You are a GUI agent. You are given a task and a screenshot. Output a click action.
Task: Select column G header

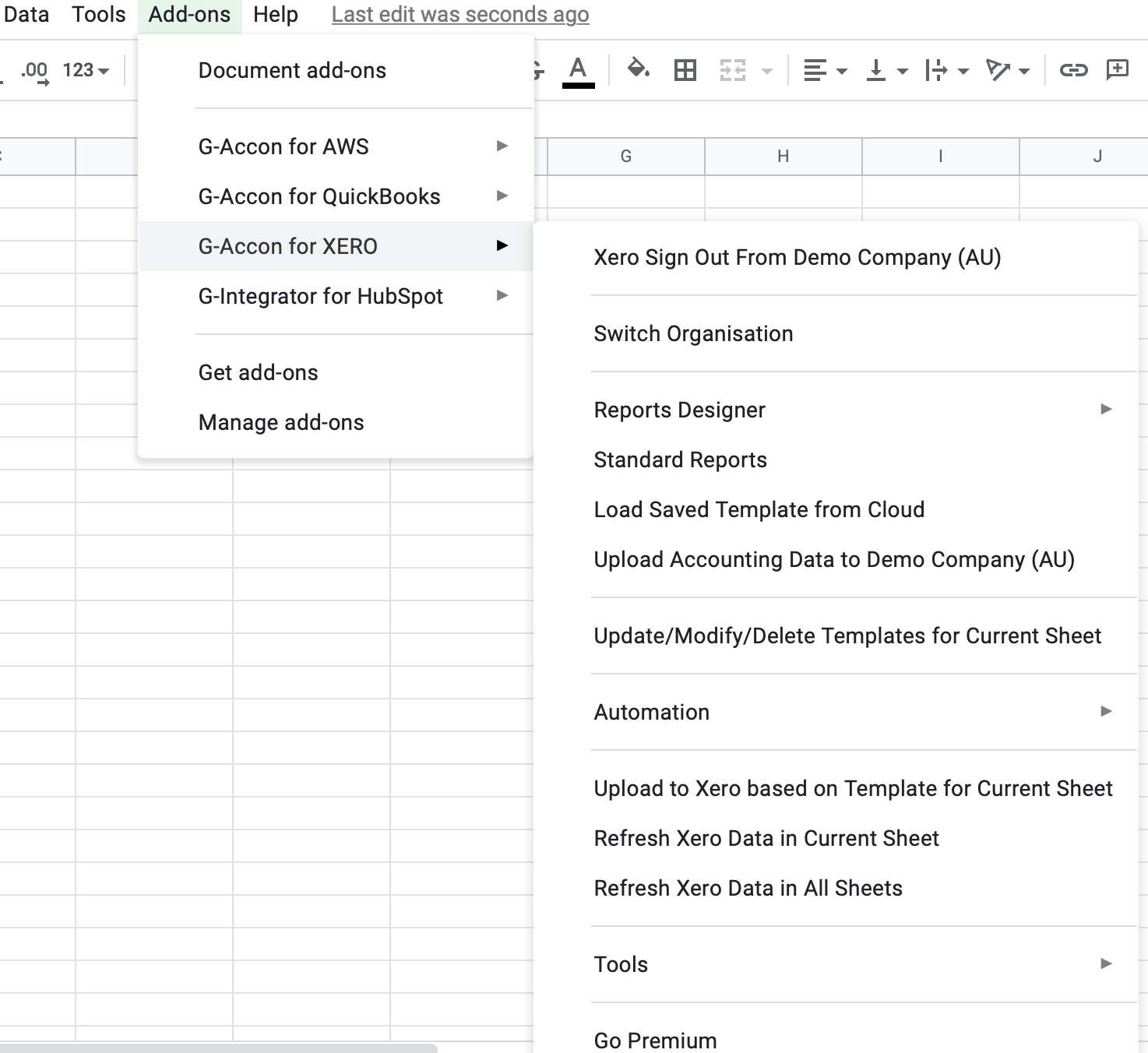click(626, 157)
